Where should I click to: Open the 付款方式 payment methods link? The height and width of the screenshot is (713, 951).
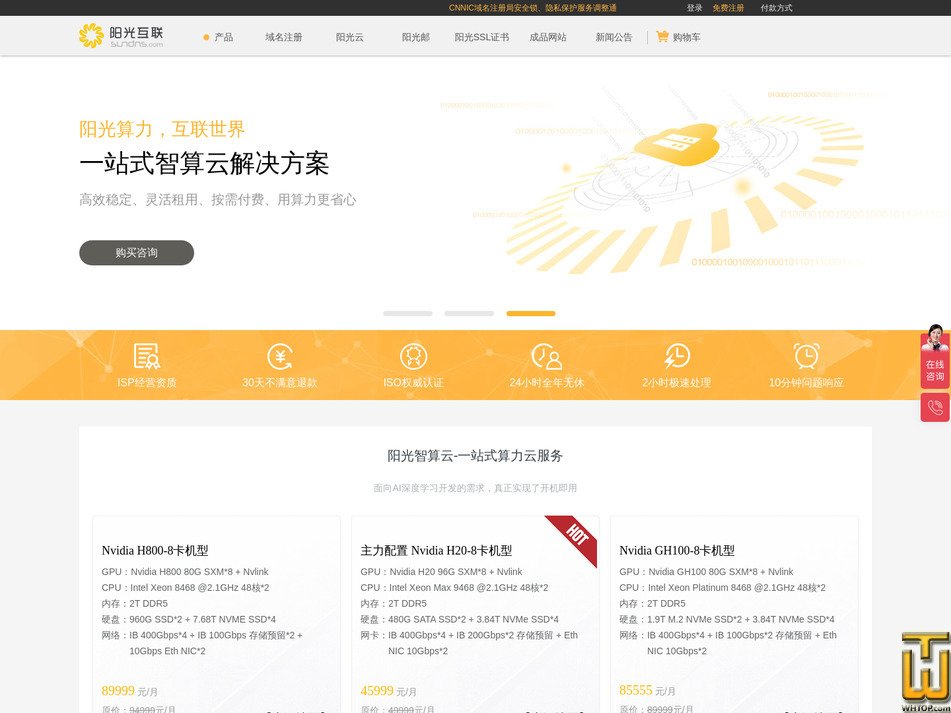pyautogui.click(x=776, y=8)
